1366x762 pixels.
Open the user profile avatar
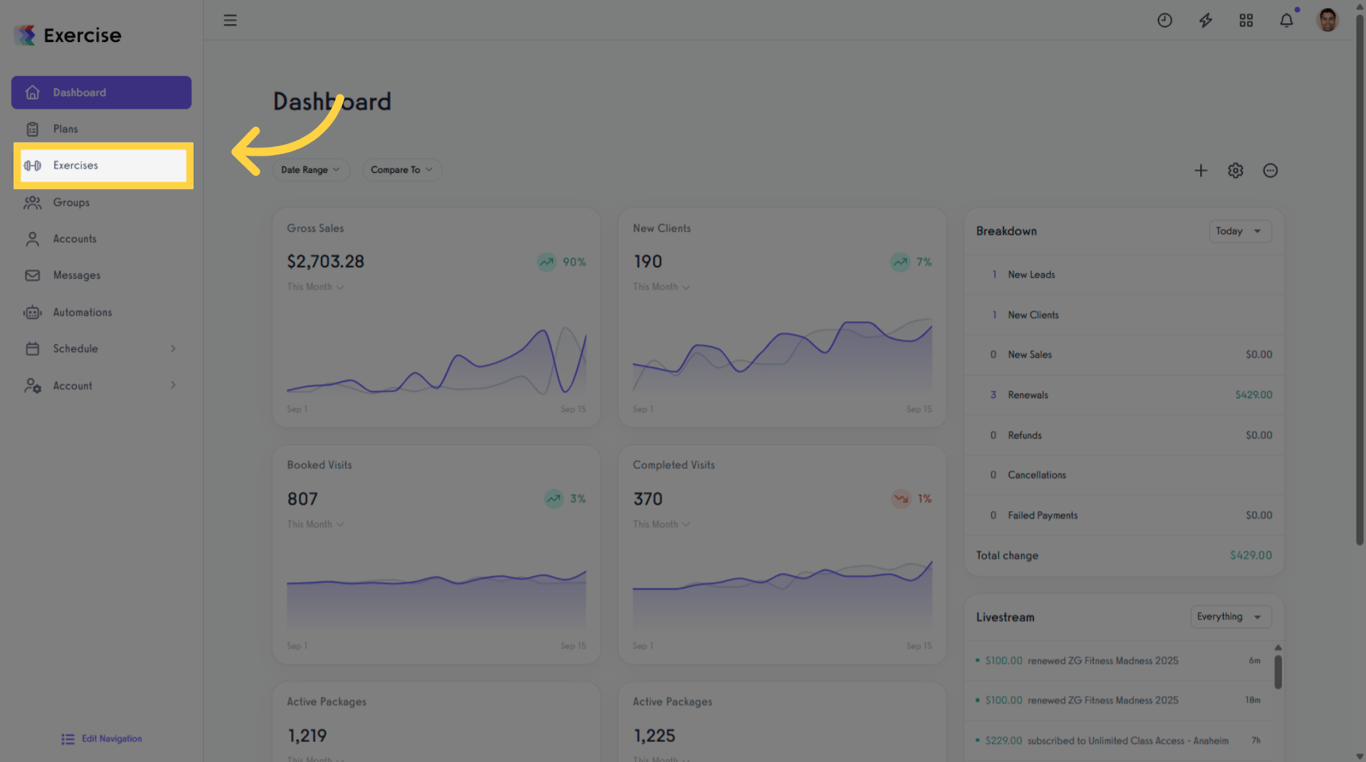point(1328,20)
